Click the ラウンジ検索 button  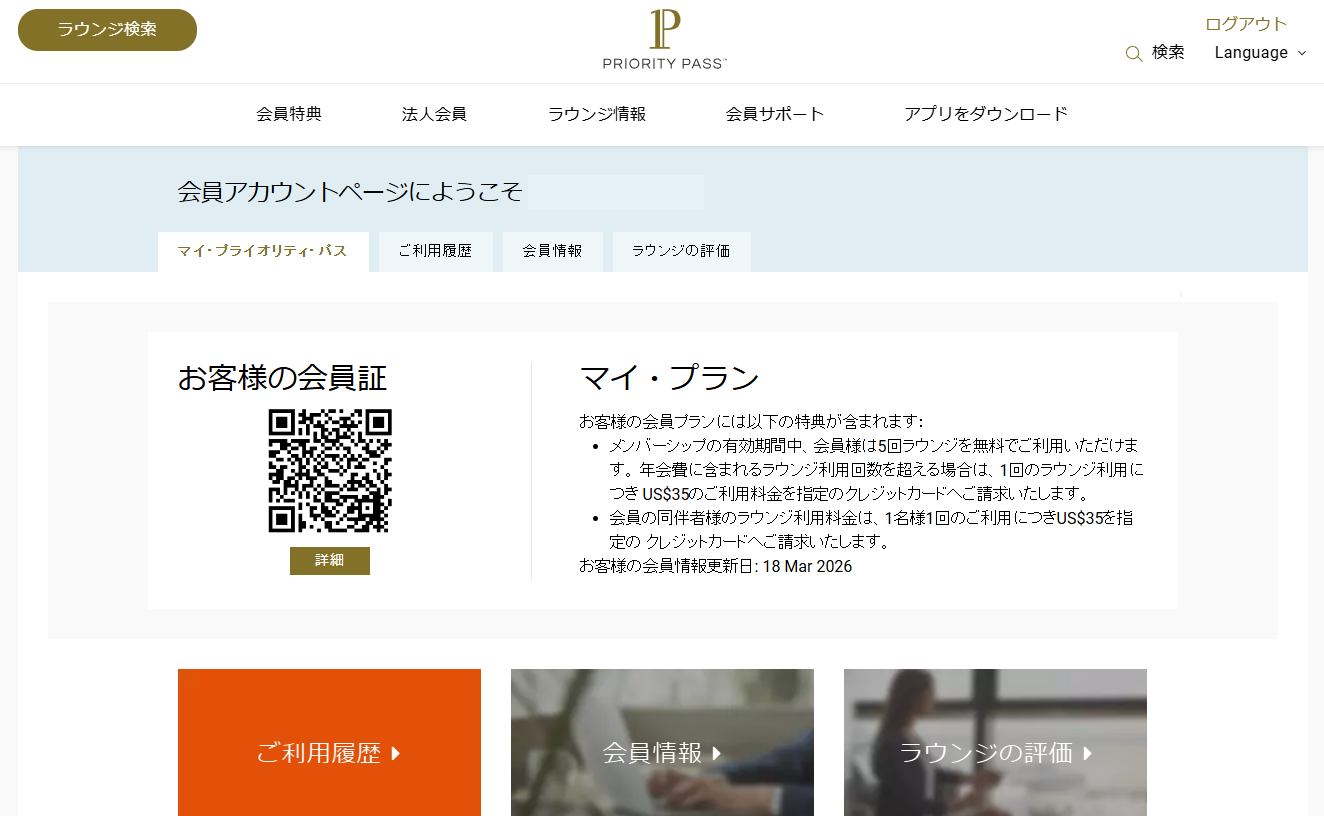coord(107,30)
